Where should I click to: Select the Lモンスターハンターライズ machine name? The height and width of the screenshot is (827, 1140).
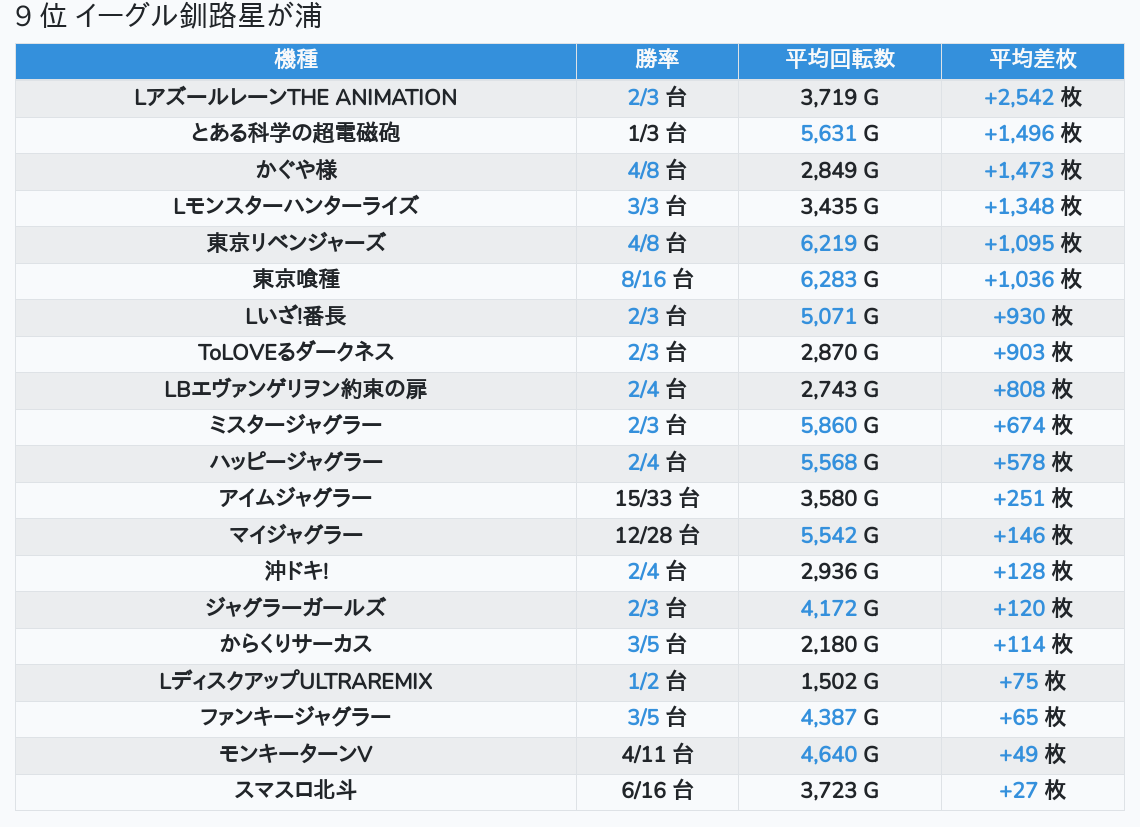[x=296, y=207]
